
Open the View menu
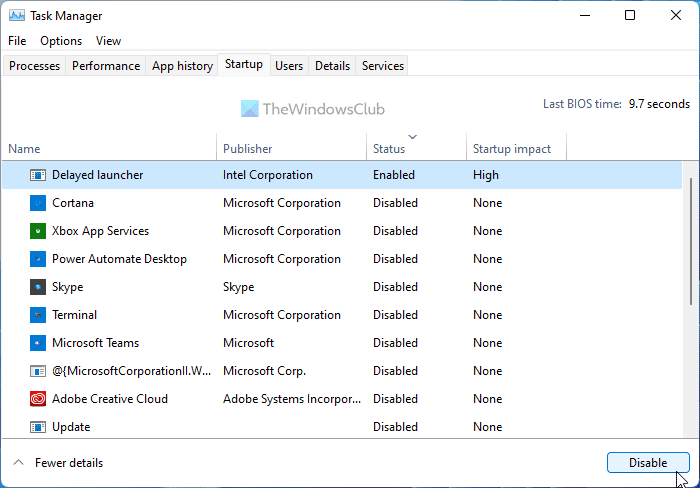click(108, 41)
